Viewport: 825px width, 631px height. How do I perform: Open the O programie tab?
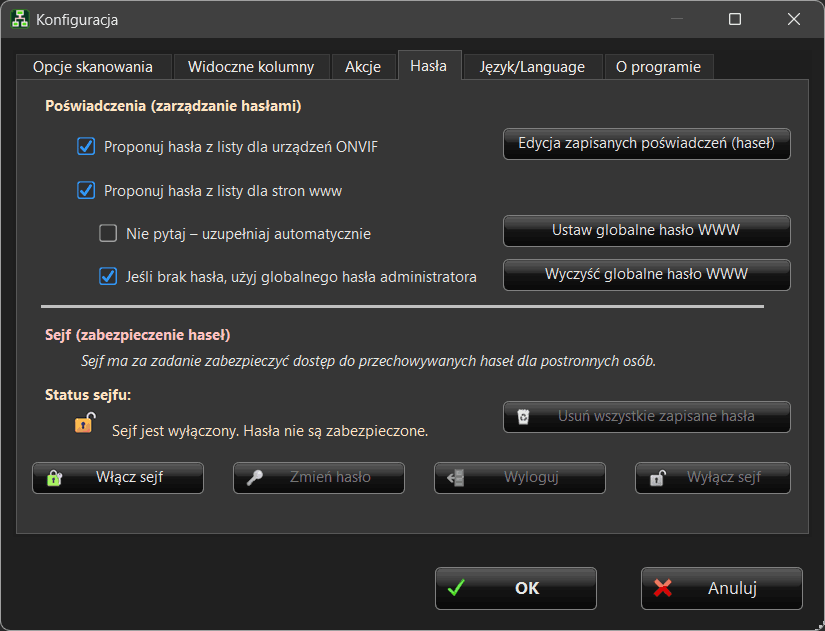(658, 67)
